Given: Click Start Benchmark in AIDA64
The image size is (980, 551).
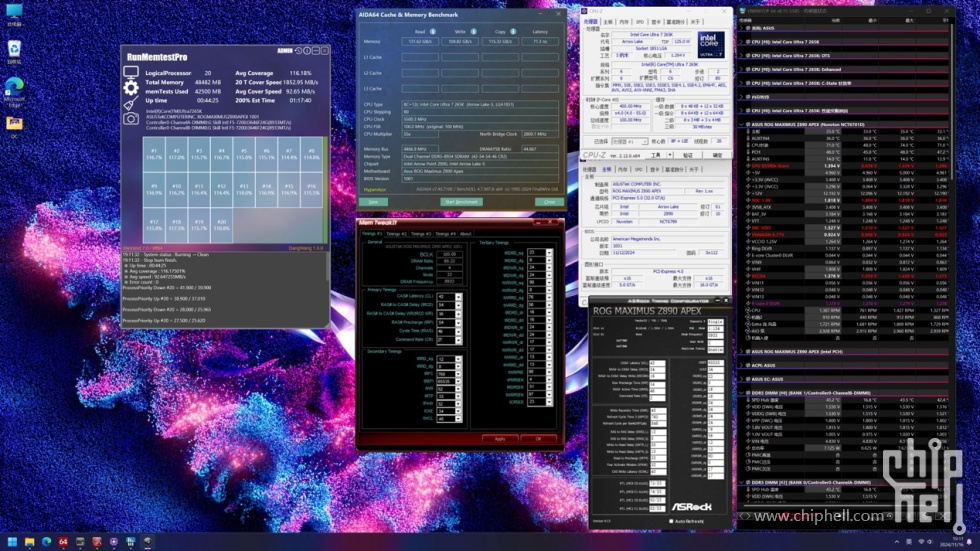Looking at the screenshot, I should [461, 202].
